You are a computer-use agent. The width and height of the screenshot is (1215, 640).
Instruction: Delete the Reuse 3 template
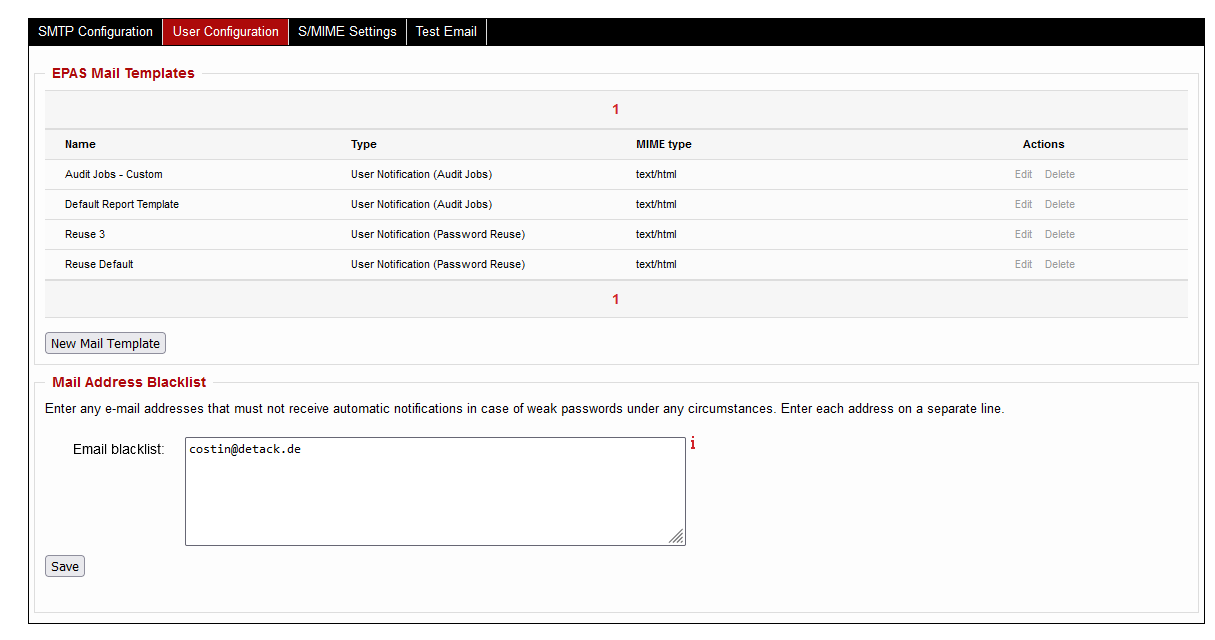click(x=1059, y=234)
